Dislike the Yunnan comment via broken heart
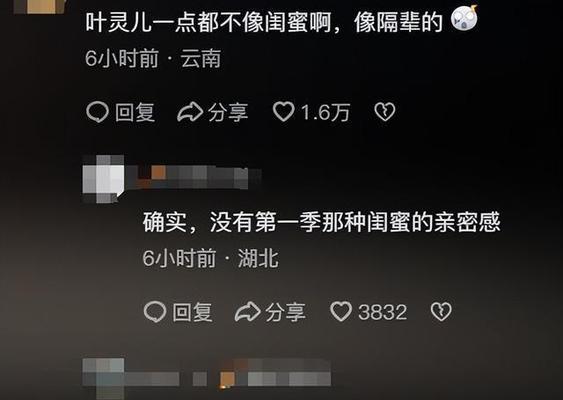 (385, 112)
